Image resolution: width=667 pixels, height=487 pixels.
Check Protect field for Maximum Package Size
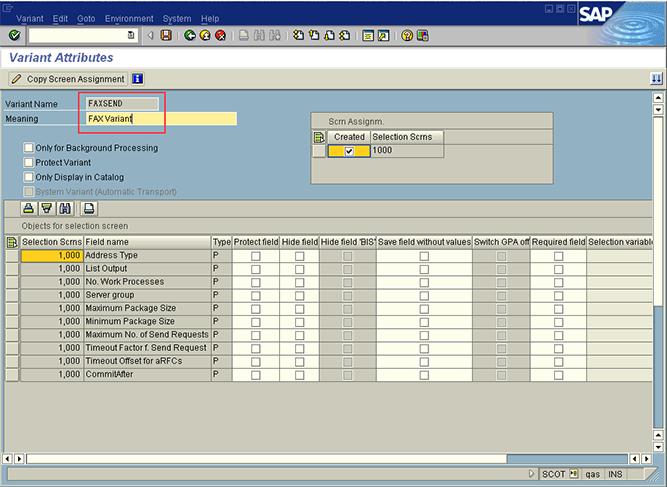point(256,309)
